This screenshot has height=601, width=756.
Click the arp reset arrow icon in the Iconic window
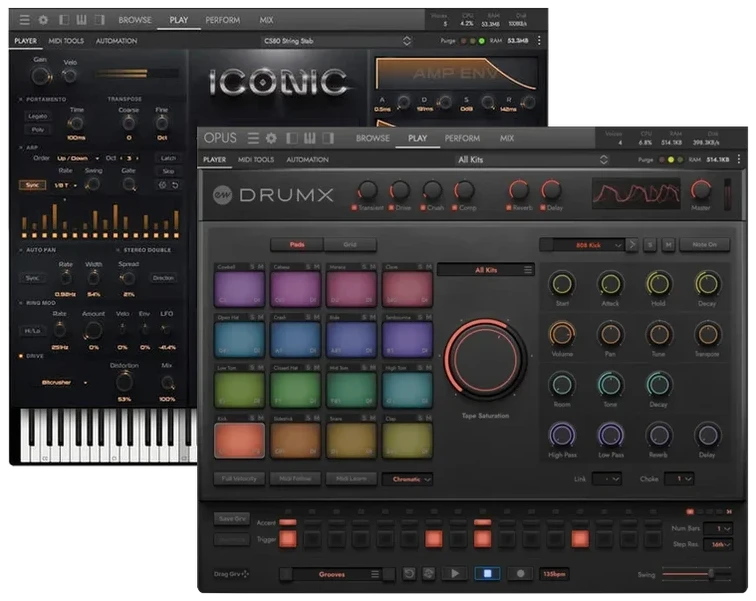pyautogui.click(x=175, y=185)
